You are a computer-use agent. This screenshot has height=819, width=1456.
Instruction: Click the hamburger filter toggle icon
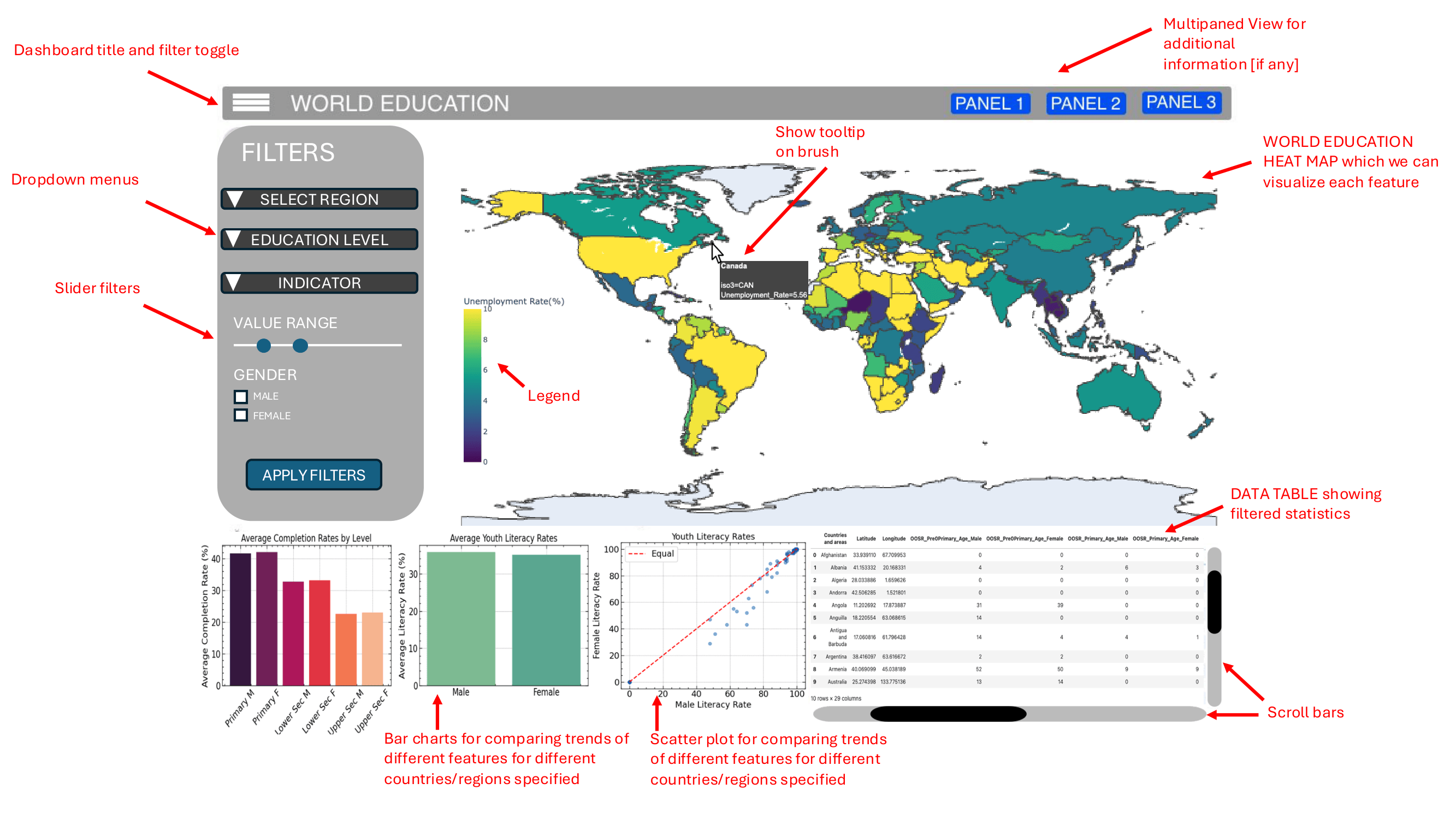251,103
